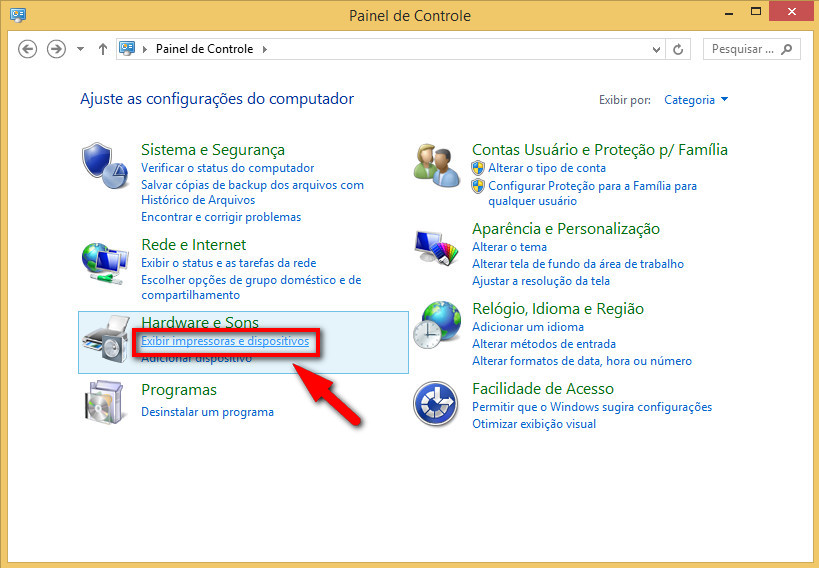
Task: Click the window system menu icon in title bar
Action: click(18, 14)
